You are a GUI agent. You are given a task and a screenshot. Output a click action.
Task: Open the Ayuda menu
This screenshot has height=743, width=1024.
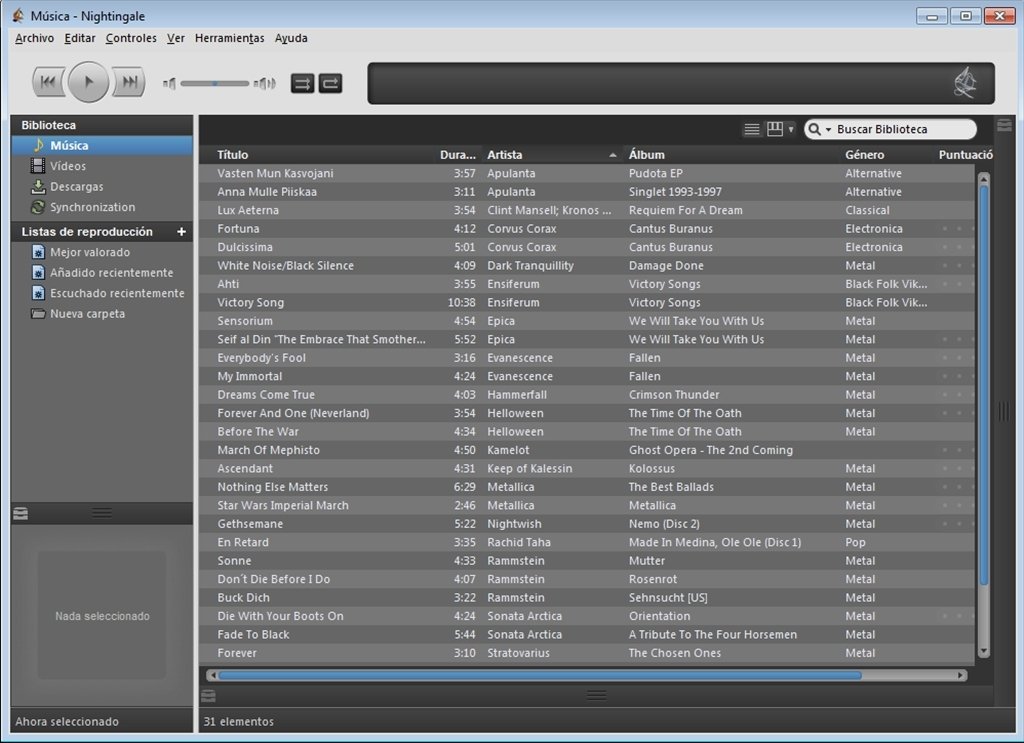291,38
